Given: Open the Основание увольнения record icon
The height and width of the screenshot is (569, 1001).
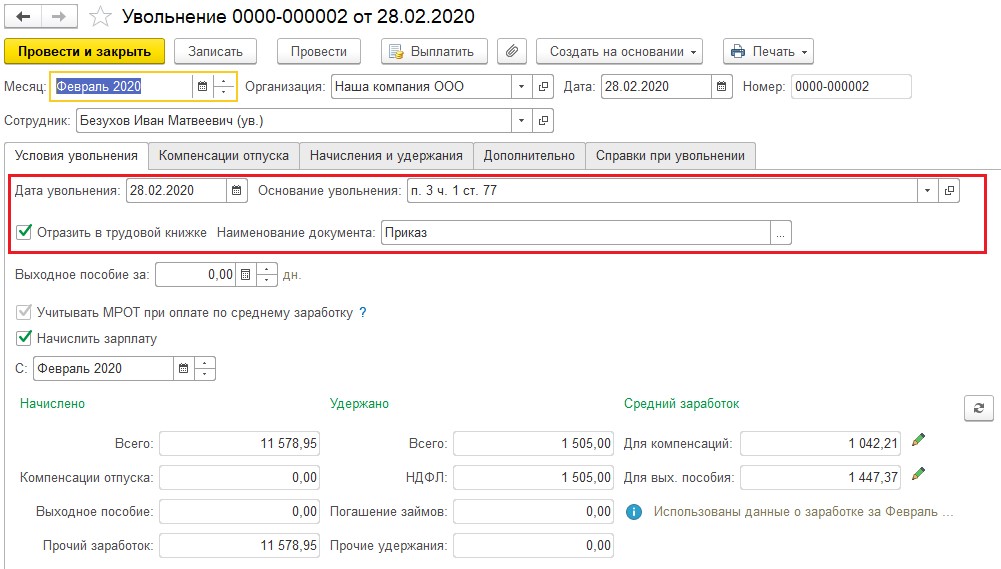Looking at the screenshot, I should [949, 190].
